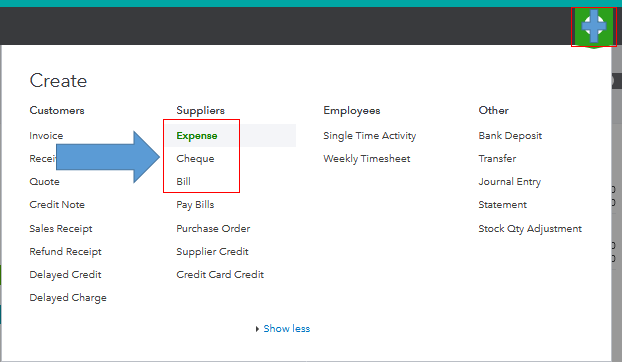Select Delayed Credit
622x362 pixels.
click(x=65, y=274)
